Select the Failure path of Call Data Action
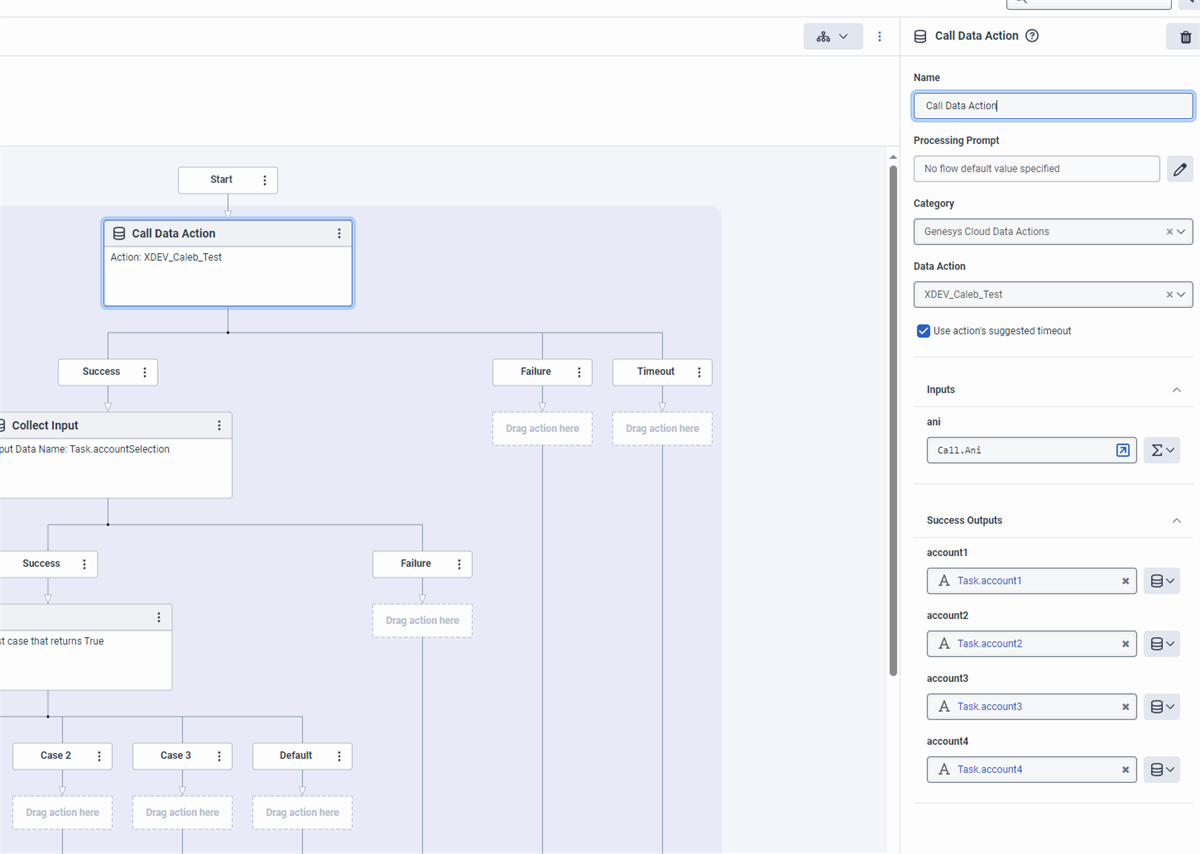 tap(535, 372)
